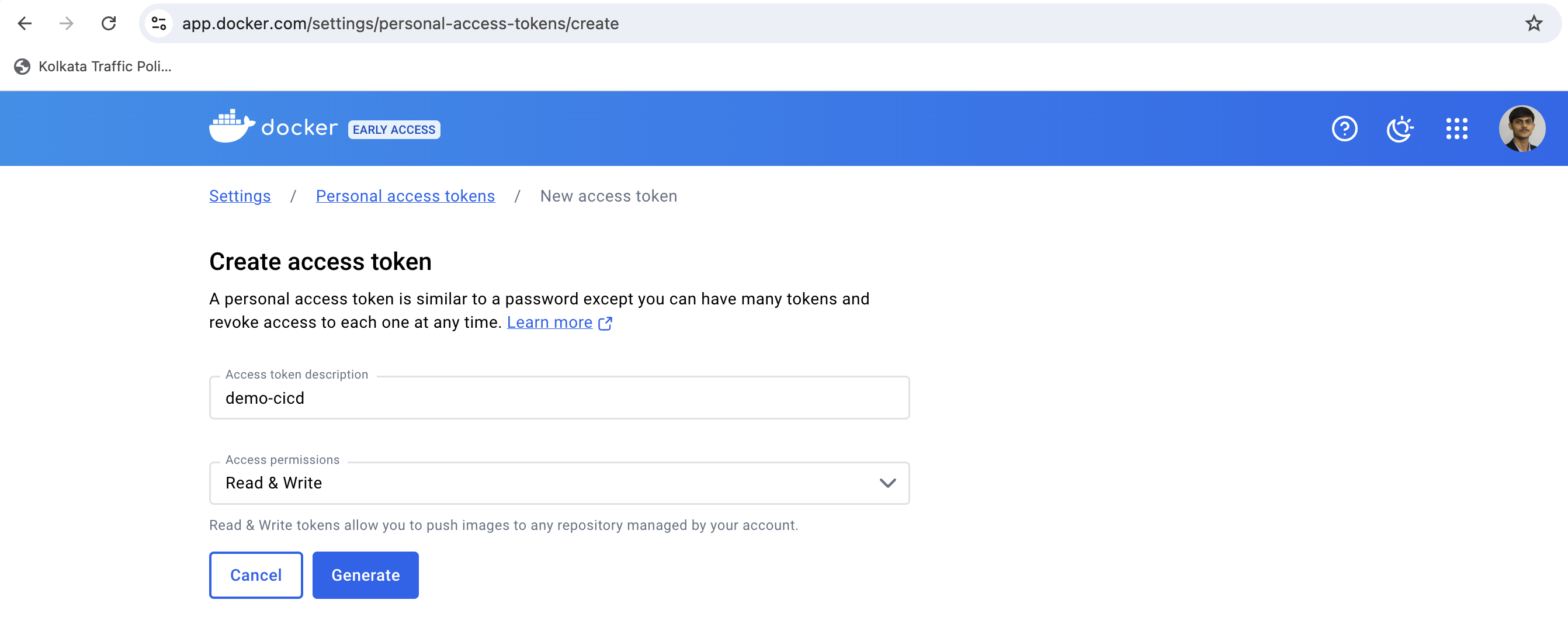This screenshot has height=617, width=1568.
Task: Click the browser back arrow
Action: [25, 24]
